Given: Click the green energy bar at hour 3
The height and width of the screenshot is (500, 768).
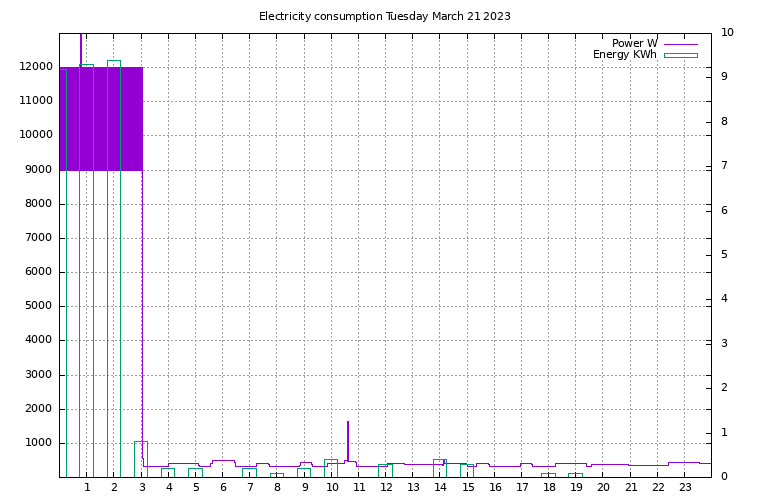Looking at the screenshot, I should 141,459.
